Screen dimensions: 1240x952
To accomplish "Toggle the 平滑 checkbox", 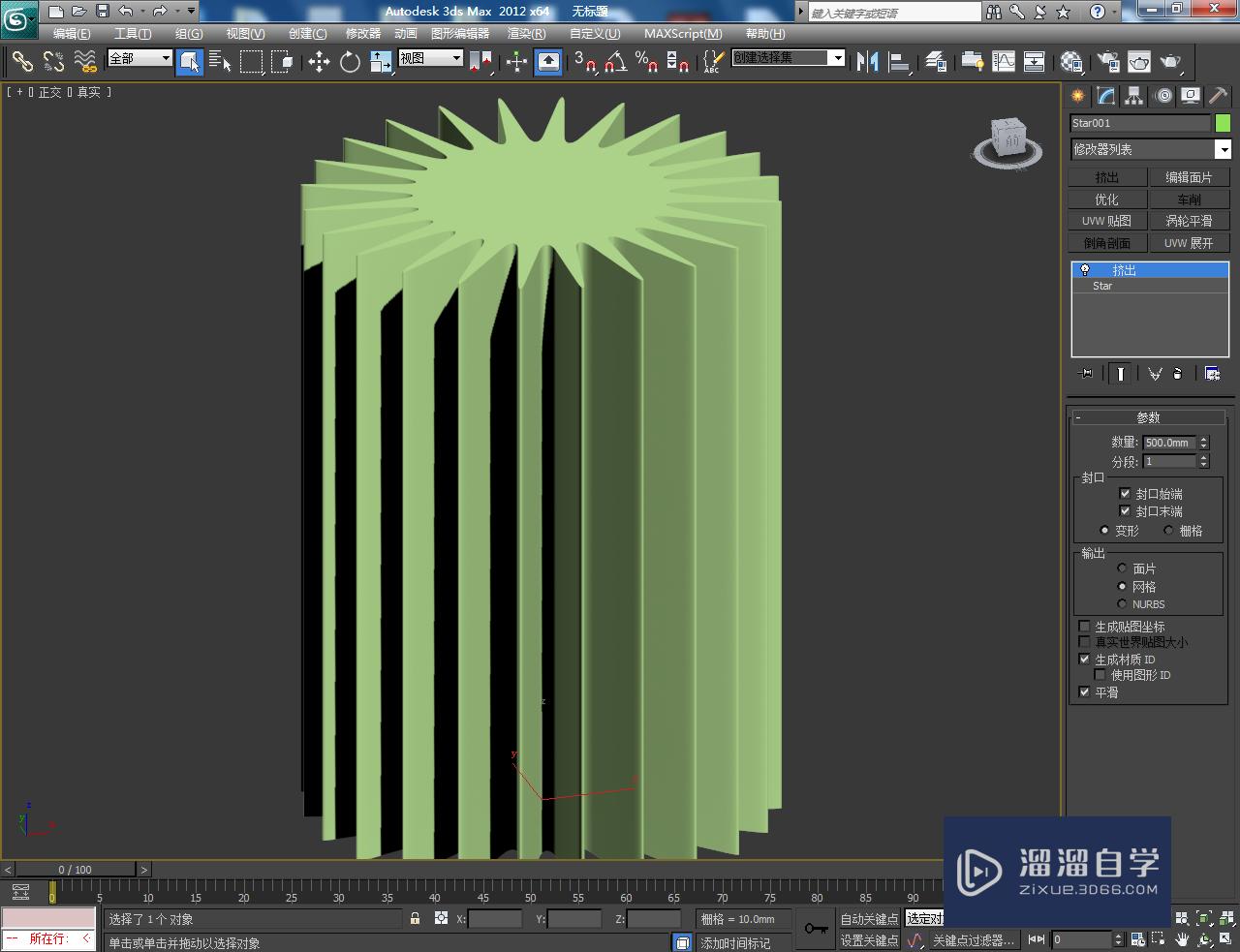I will (1084, 691).
